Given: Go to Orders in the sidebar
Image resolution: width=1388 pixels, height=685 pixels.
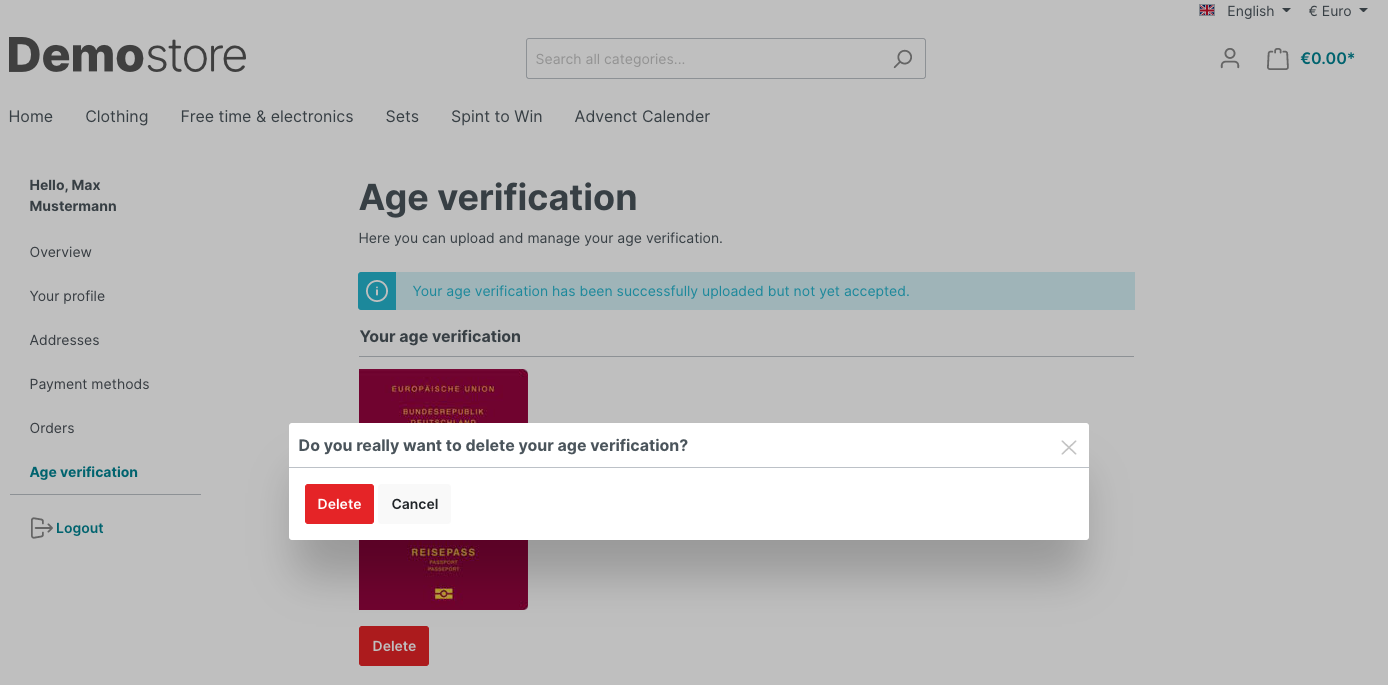Looking at the screenshot, I should (52, 428).
